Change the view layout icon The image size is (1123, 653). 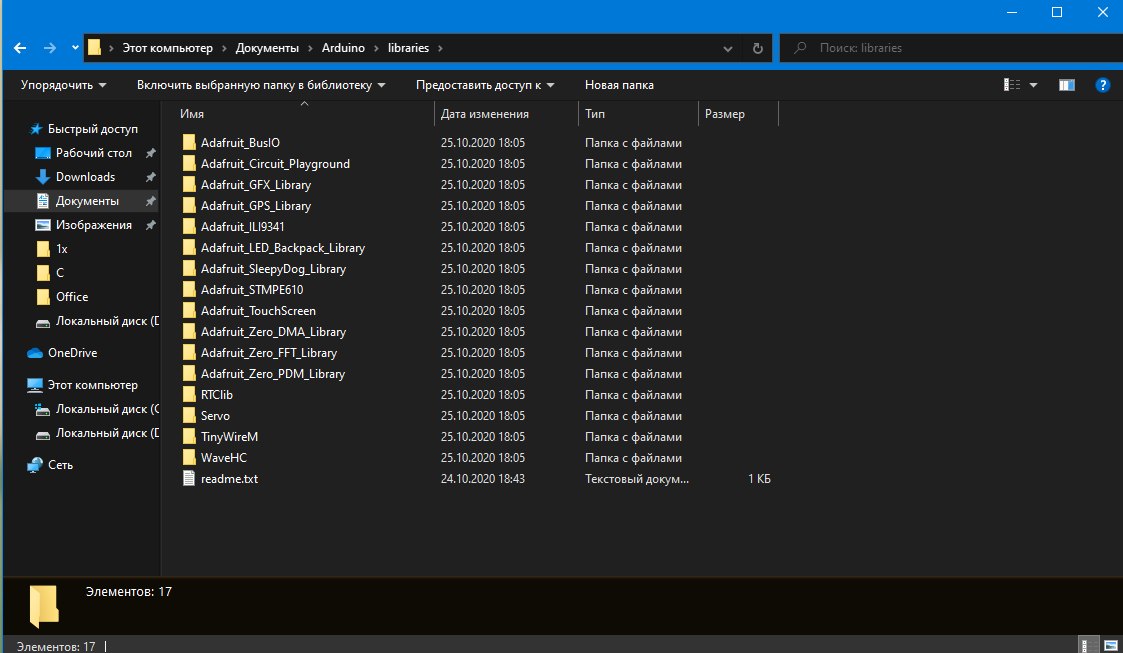[x=1011, y=84]
